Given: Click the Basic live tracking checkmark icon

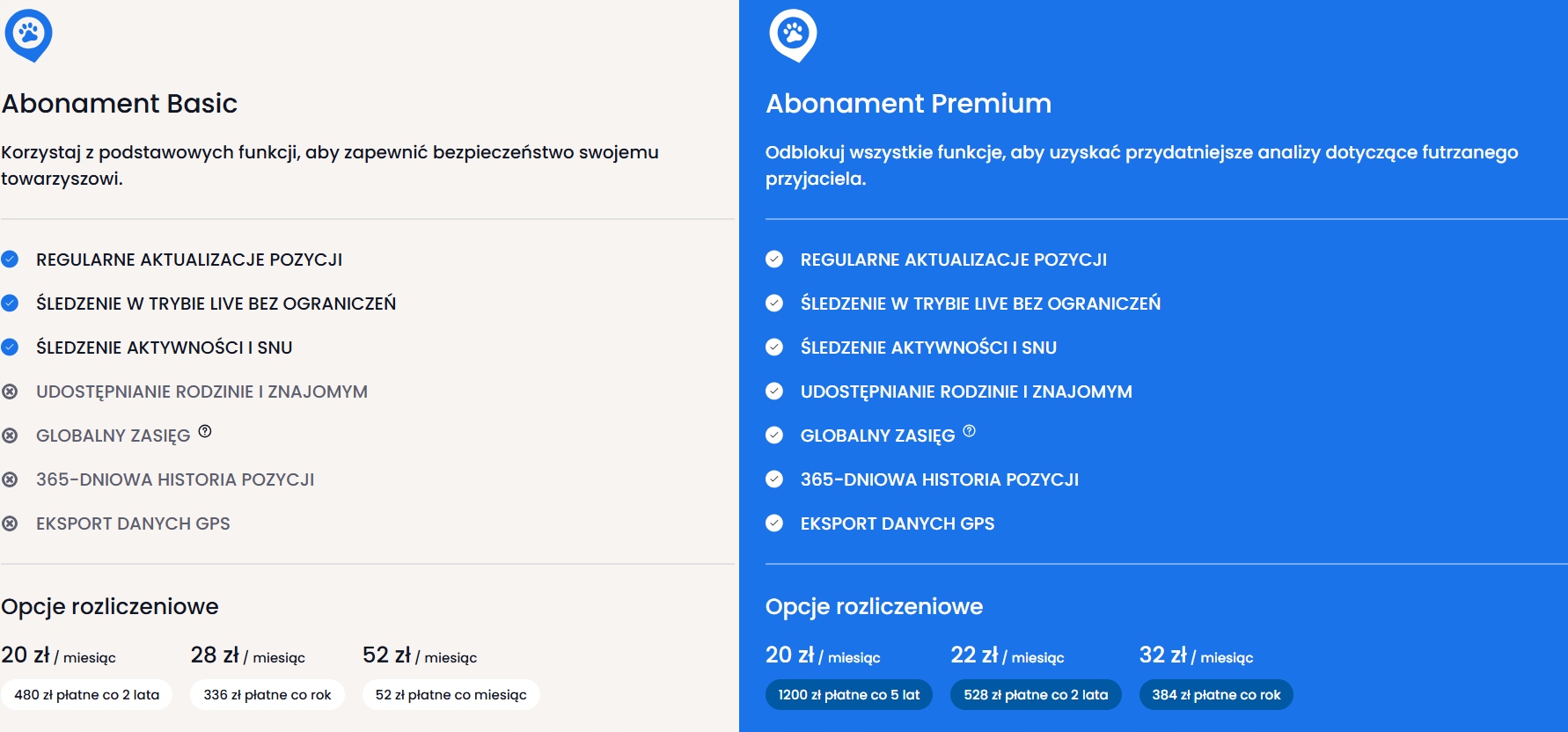Looking at the screenshot, I should click(x=10, y=304).
